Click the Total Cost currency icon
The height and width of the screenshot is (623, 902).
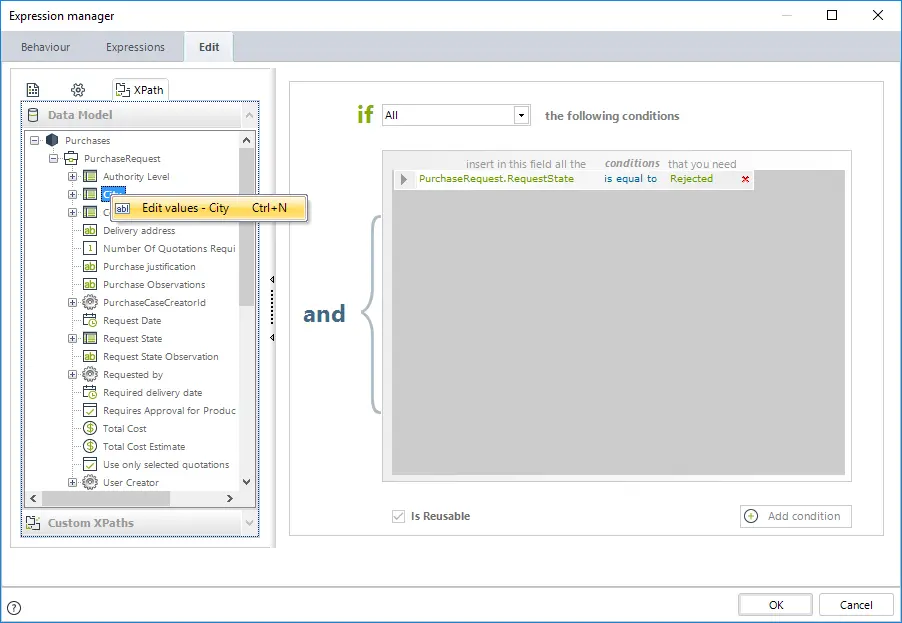[90, 429]
